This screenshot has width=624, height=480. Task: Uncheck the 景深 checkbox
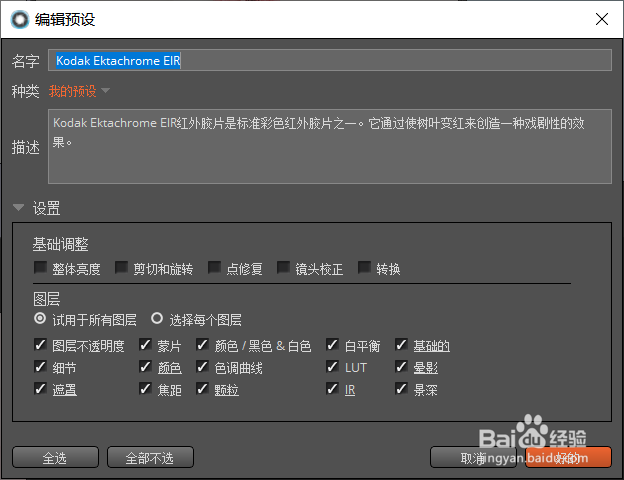(x=401, y=388)
